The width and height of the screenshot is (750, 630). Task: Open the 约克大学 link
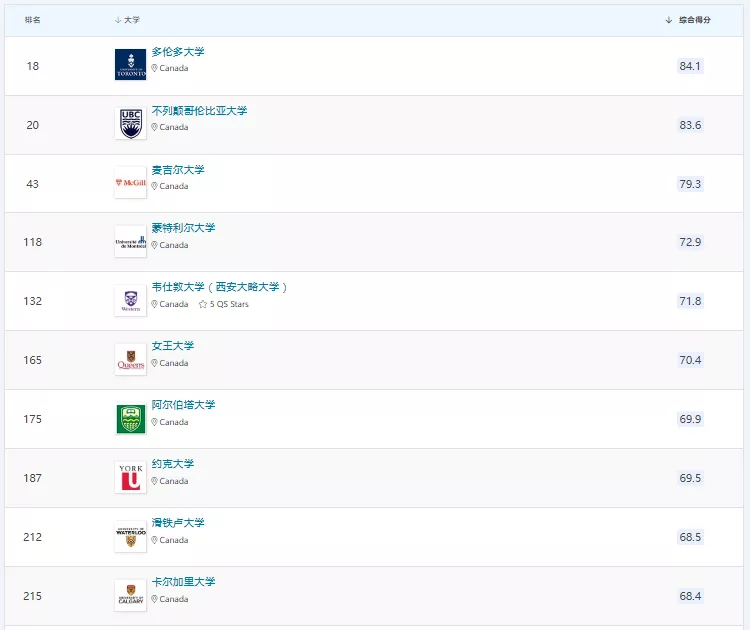(x=173, y=464)
